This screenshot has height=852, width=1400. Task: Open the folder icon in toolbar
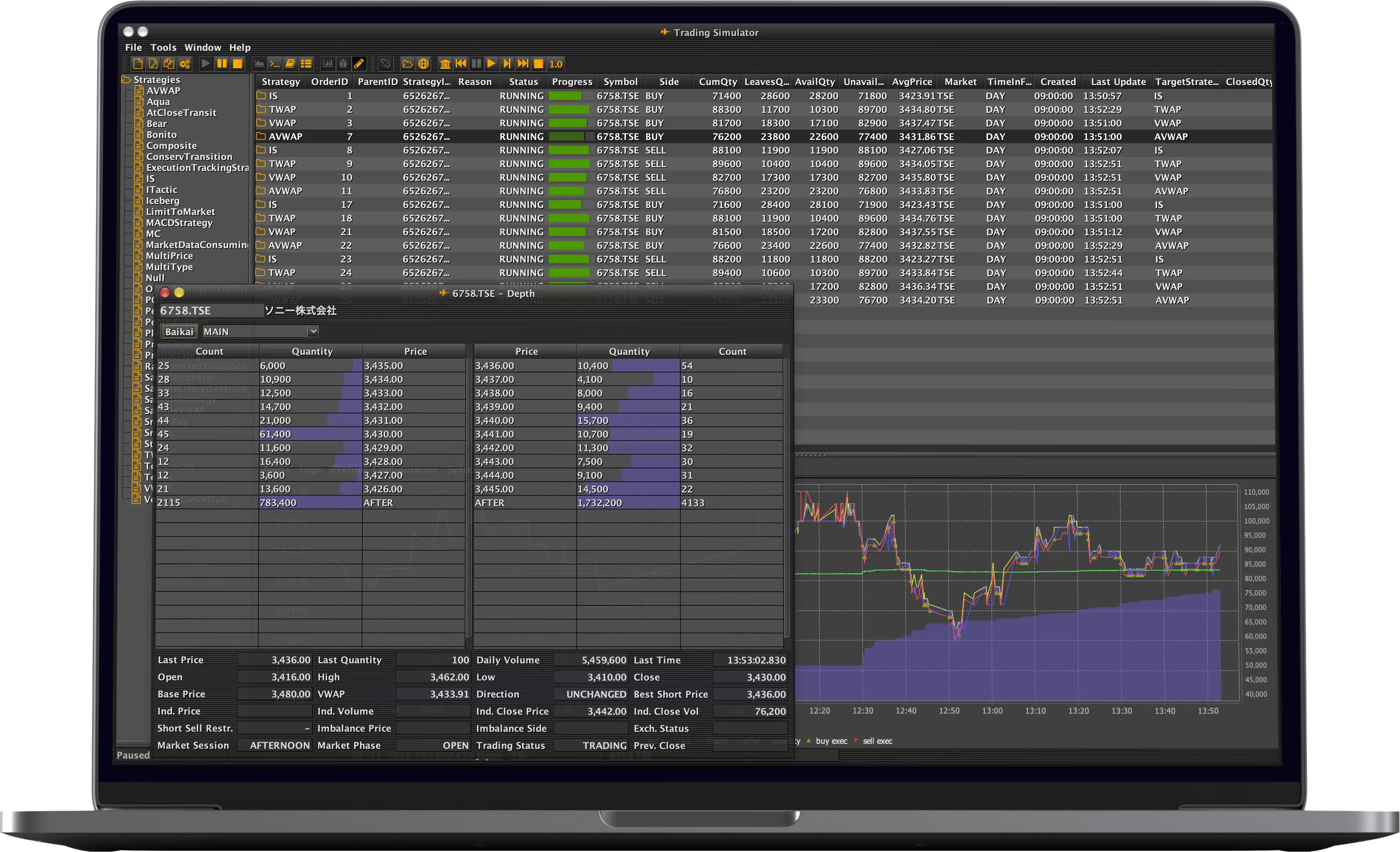407,64
